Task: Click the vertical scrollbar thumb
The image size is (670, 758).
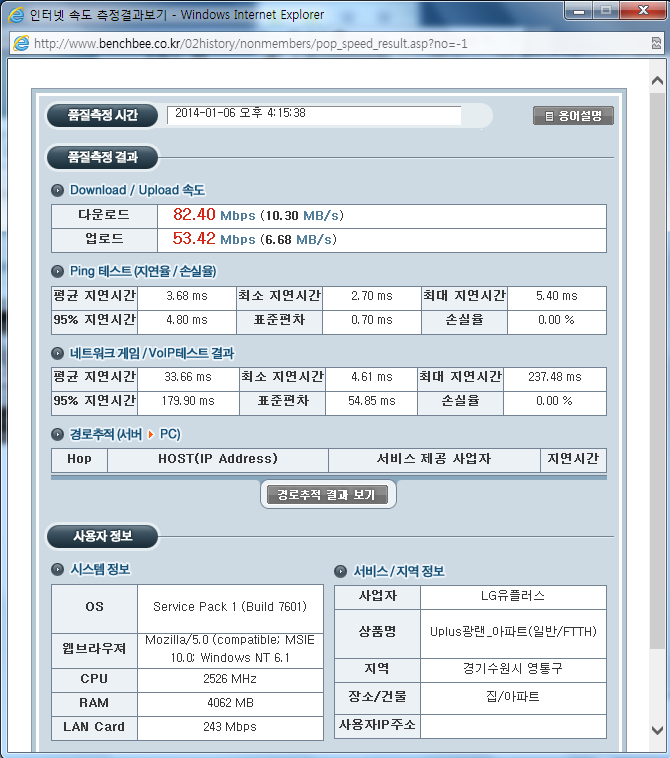Action: 657,370
